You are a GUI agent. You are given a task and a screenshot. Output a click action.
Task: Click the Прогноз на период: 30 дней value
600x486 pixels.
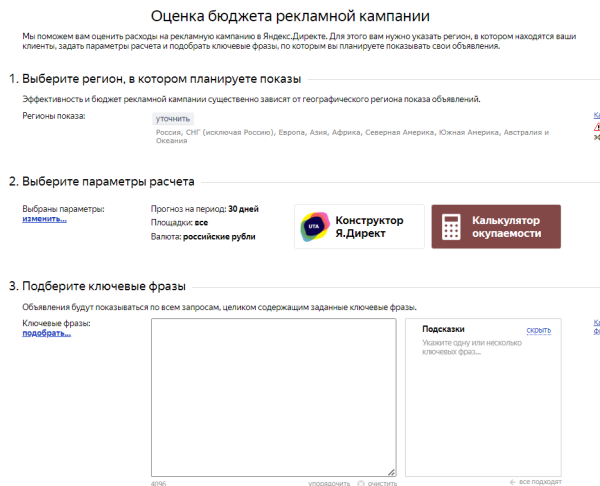pyautogui.click(x=205, y=209)
